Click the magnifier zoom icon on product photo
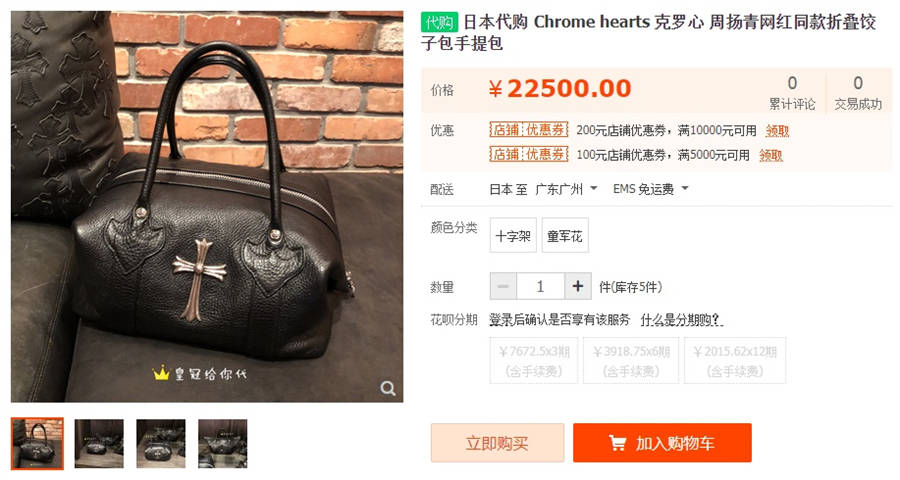This screenshot has height=480, width=900. point(388,388)
